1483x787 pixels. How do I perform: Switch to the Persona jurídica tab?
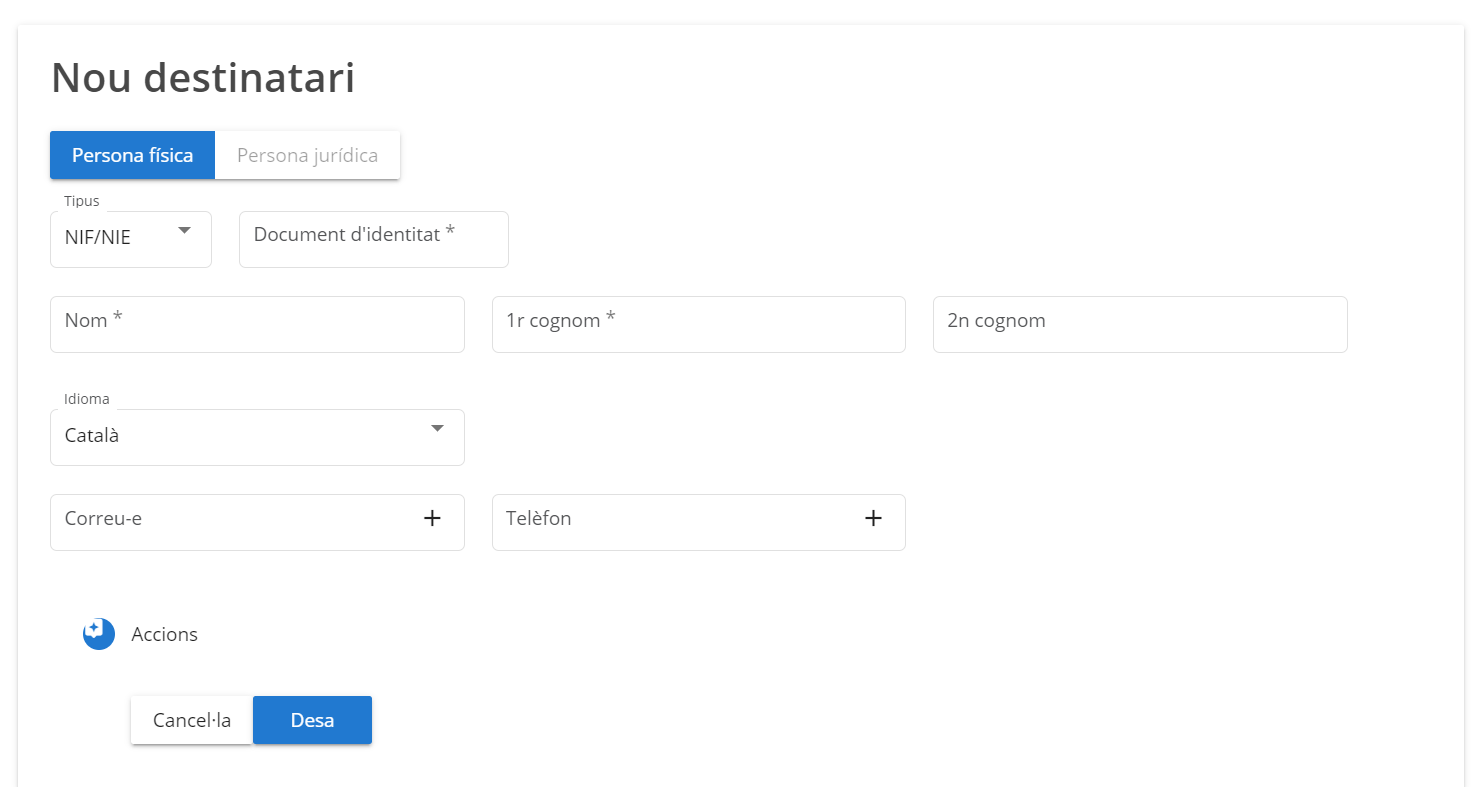click(x=307, y=156)
